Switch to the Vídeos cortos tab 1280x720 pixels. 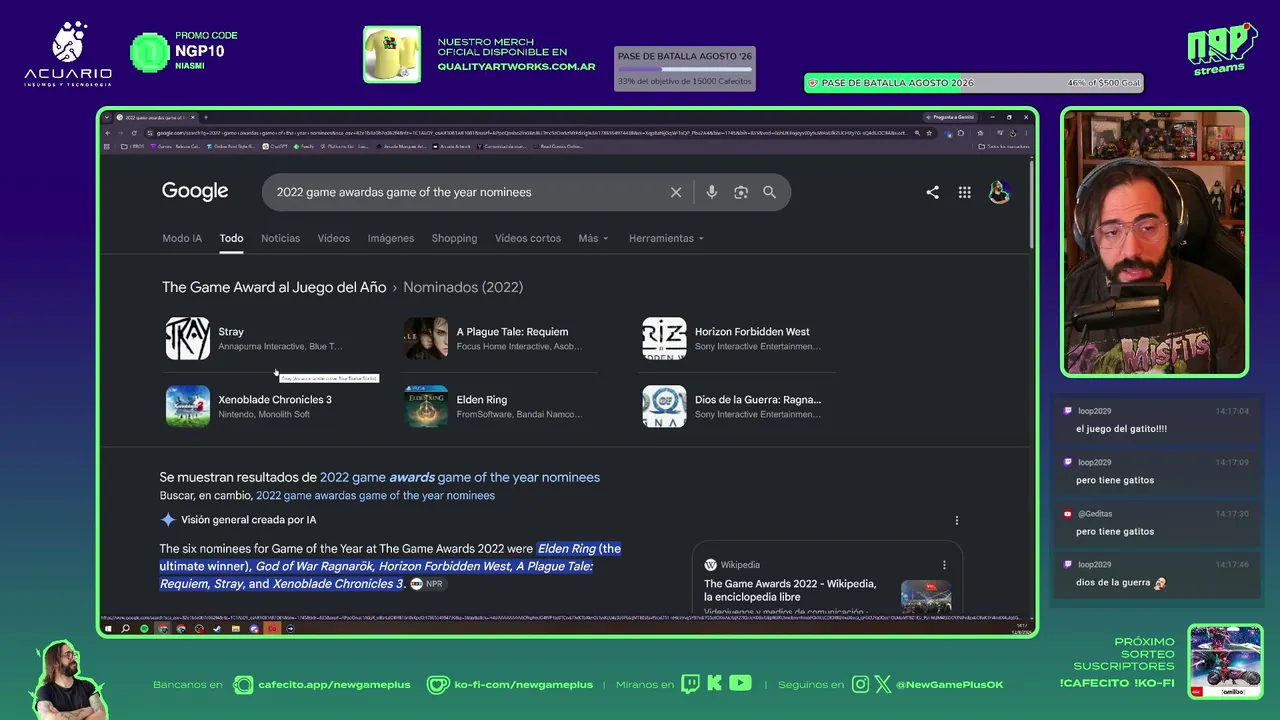tap(528, 238)
